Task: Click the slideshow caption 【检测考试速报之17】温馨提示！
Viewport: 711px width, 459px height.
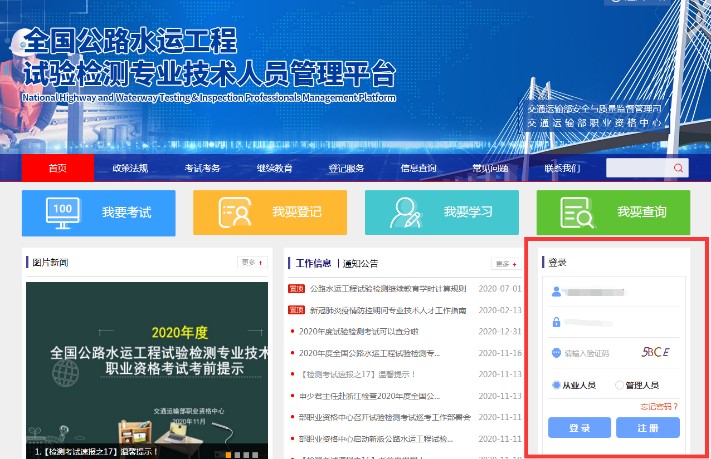Action: [x=97, y=451]
